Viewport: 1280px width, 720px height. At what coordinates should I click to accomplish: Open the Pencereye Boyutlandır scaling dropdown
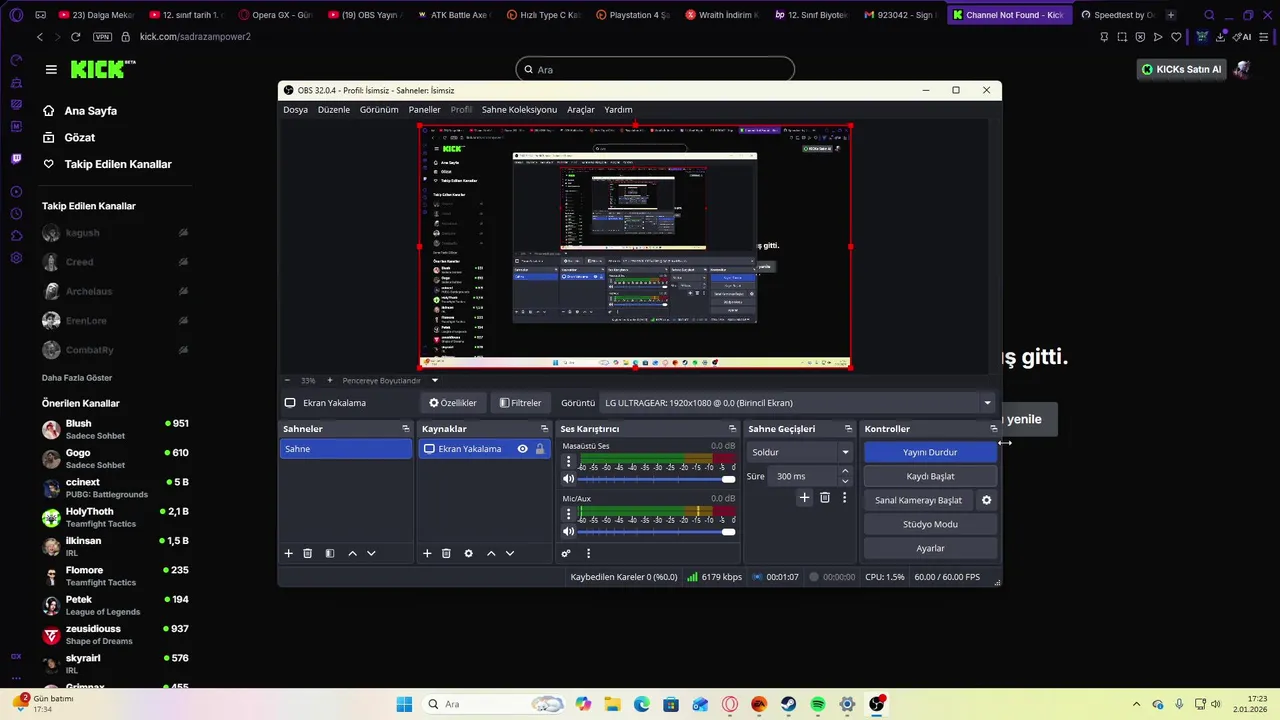pyautogui.click(x=390, y=380)
